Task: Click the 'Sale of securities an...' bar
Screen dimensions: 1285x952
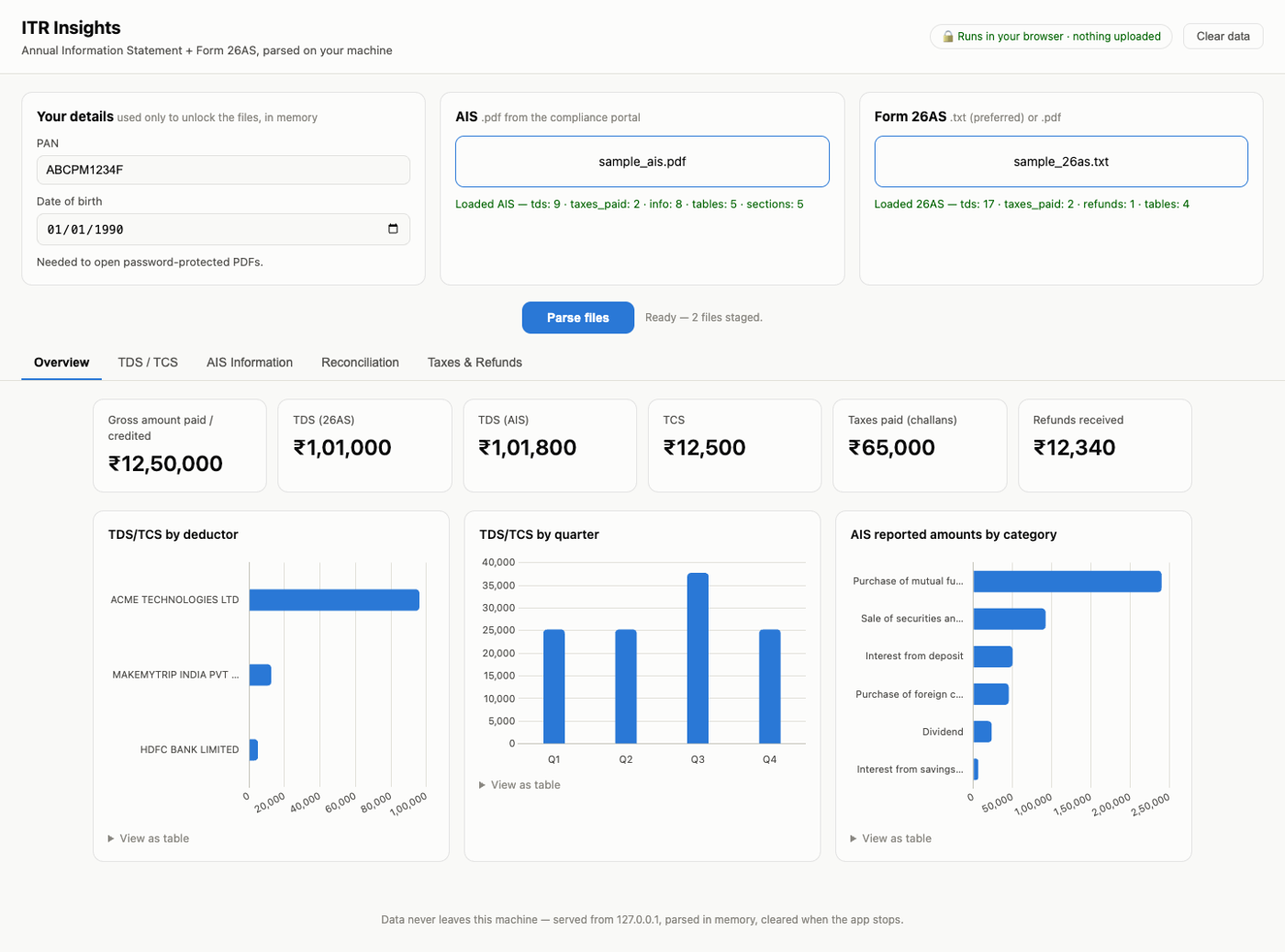Action: [x=1010, y=619]
